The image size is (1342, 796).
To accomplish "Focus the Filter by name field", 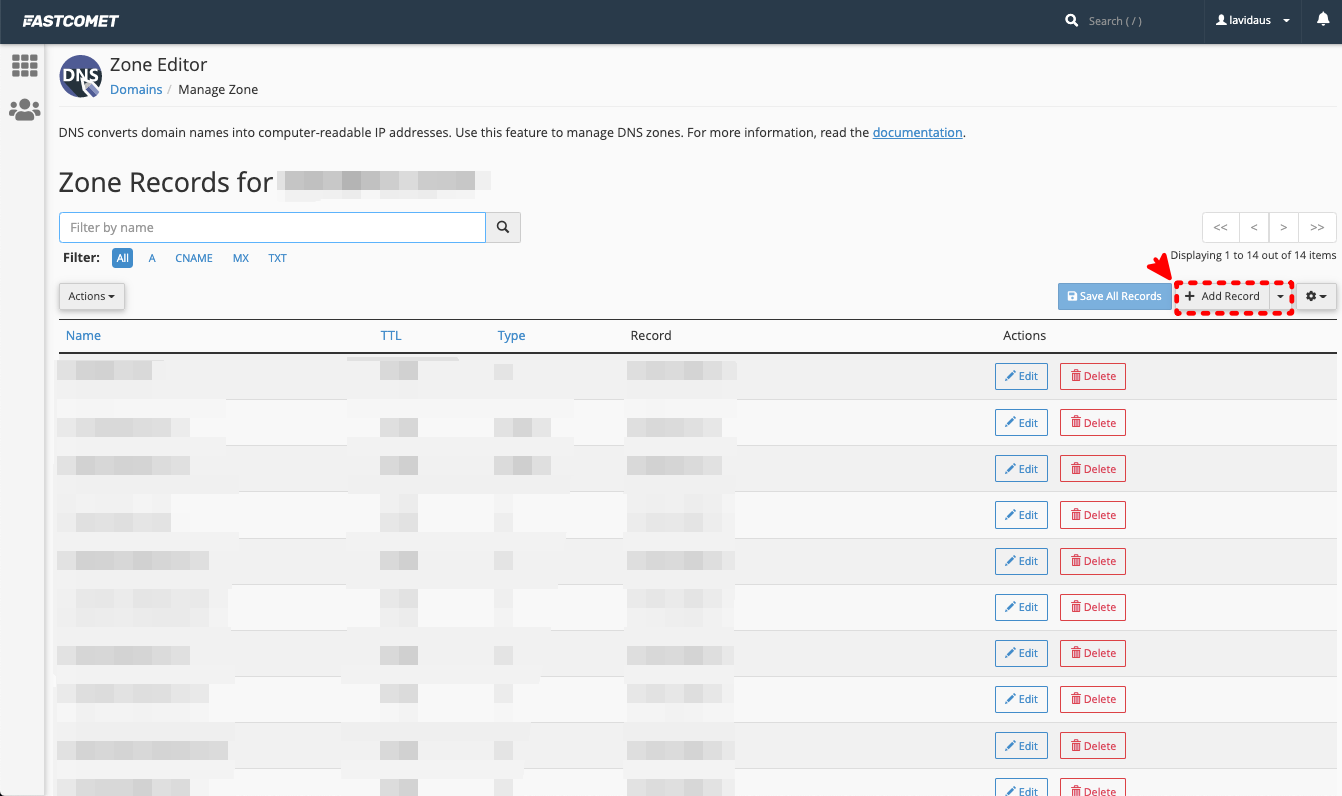I will [x=272, y=227].
